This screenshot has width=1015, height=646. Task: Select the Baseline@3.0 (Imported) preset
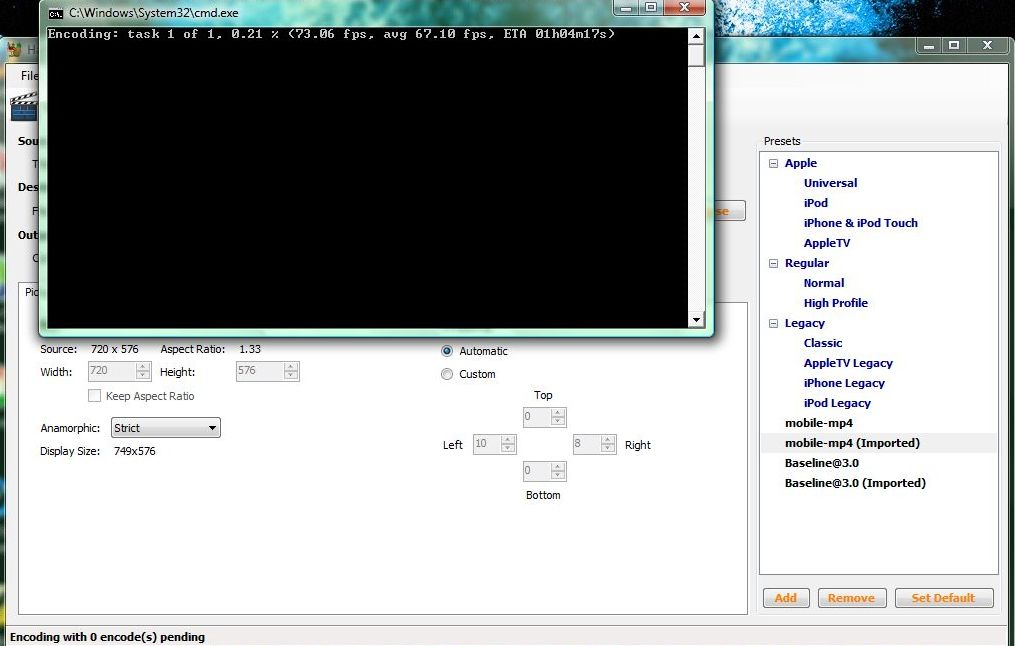[x=855, y=483]
